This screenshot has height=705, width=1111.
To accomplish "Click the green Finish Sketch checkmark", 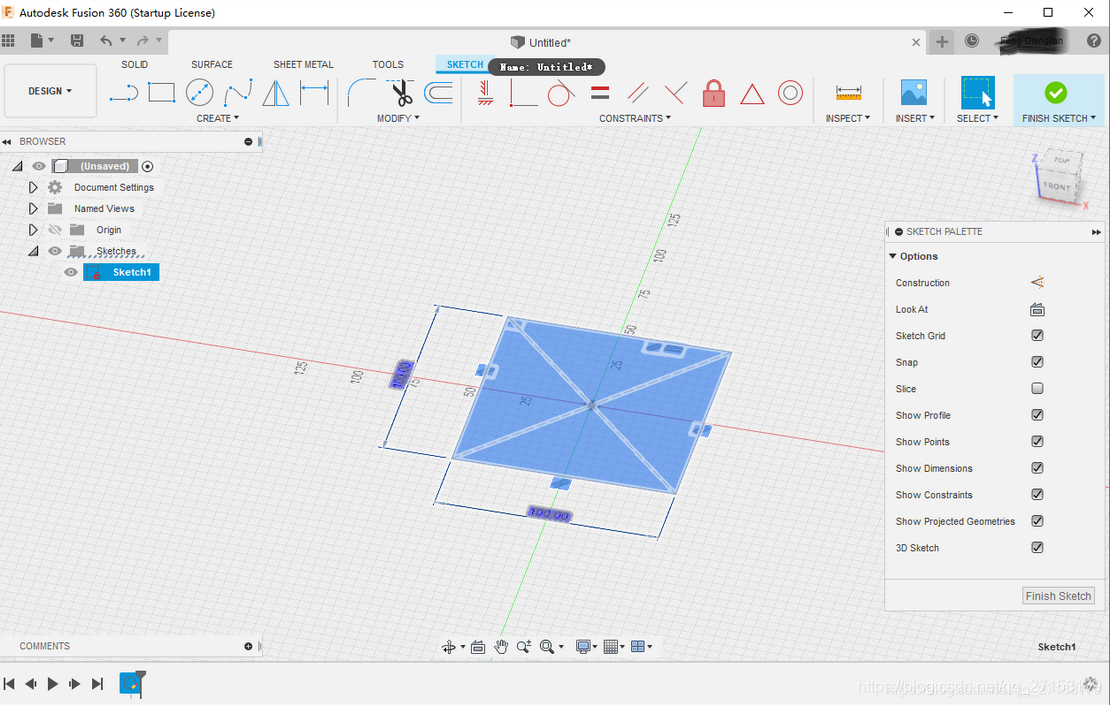I will (1055, 93).
